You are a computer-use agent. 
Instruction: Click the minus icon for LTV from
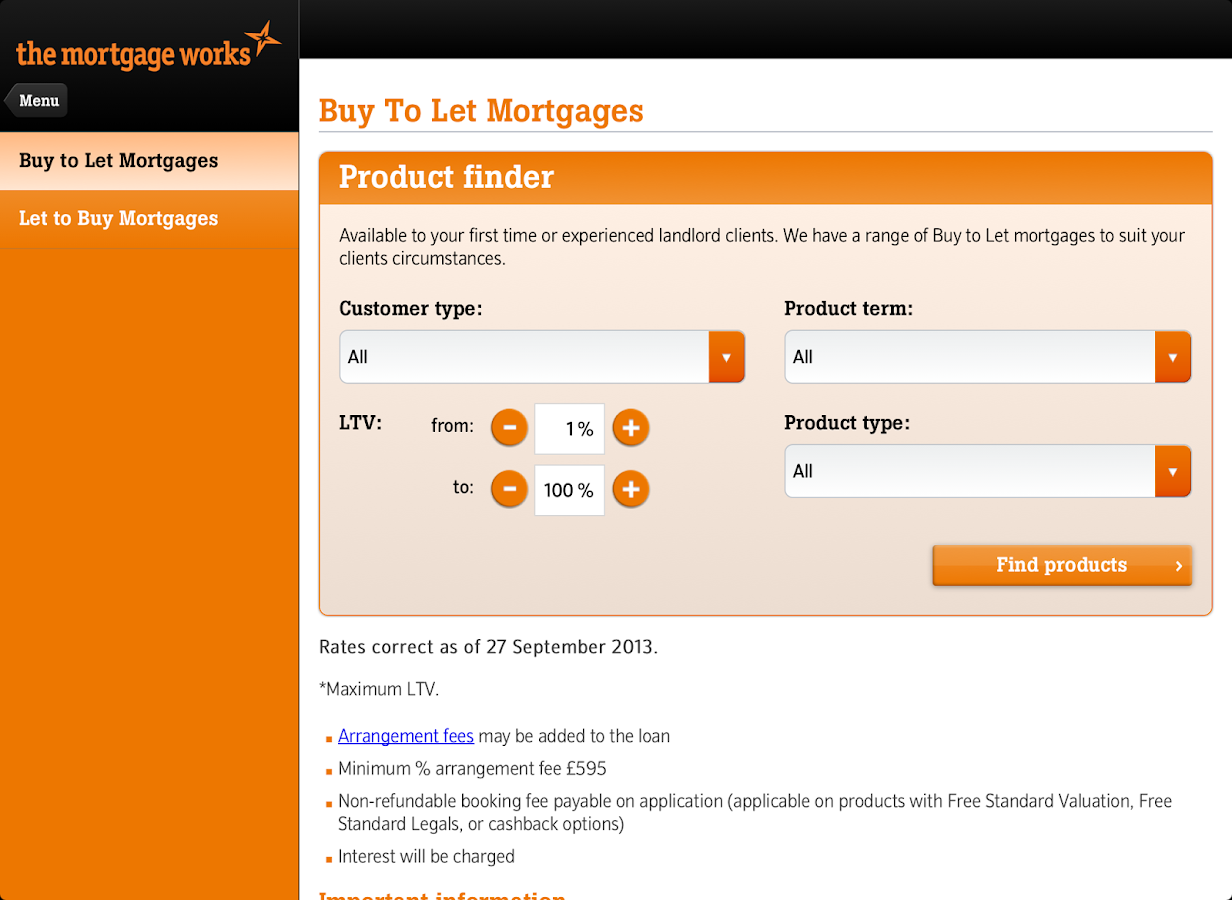[509, 429]
